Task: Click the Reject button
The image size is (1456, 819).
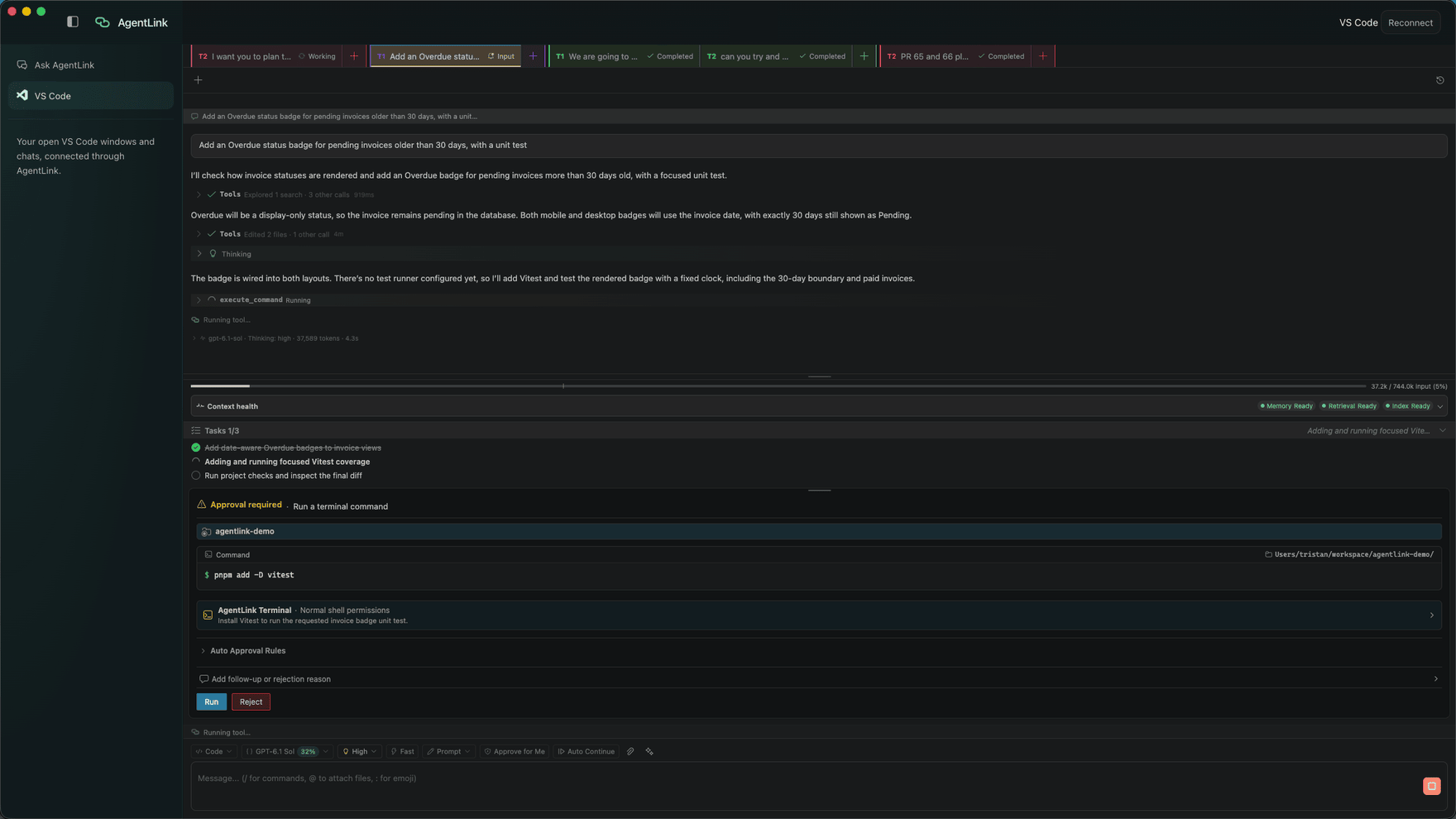Action: pyautogui.click(x=251, y=702)
